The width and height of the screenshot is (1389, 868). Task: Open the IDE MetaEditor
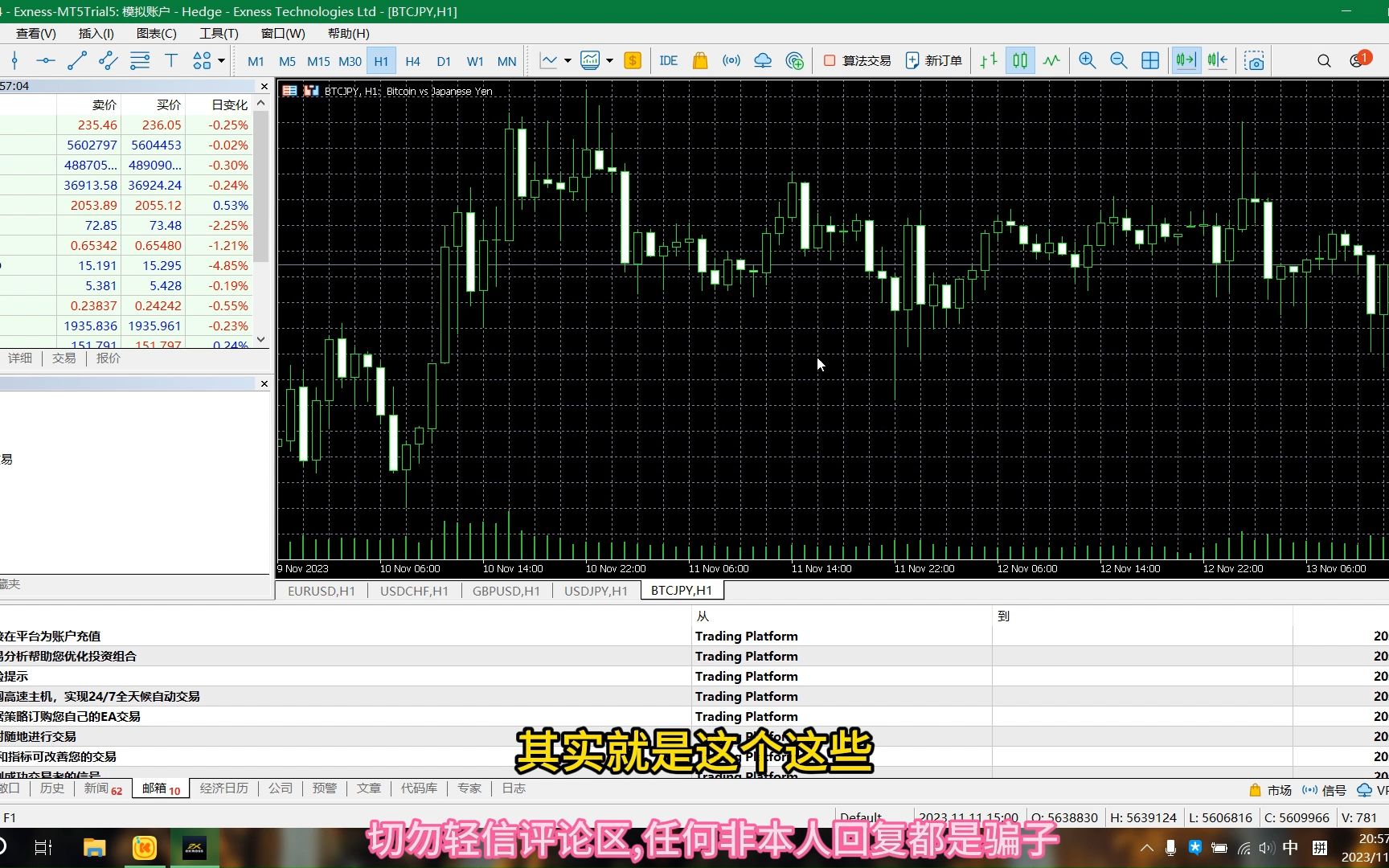(x=668, y=60)
